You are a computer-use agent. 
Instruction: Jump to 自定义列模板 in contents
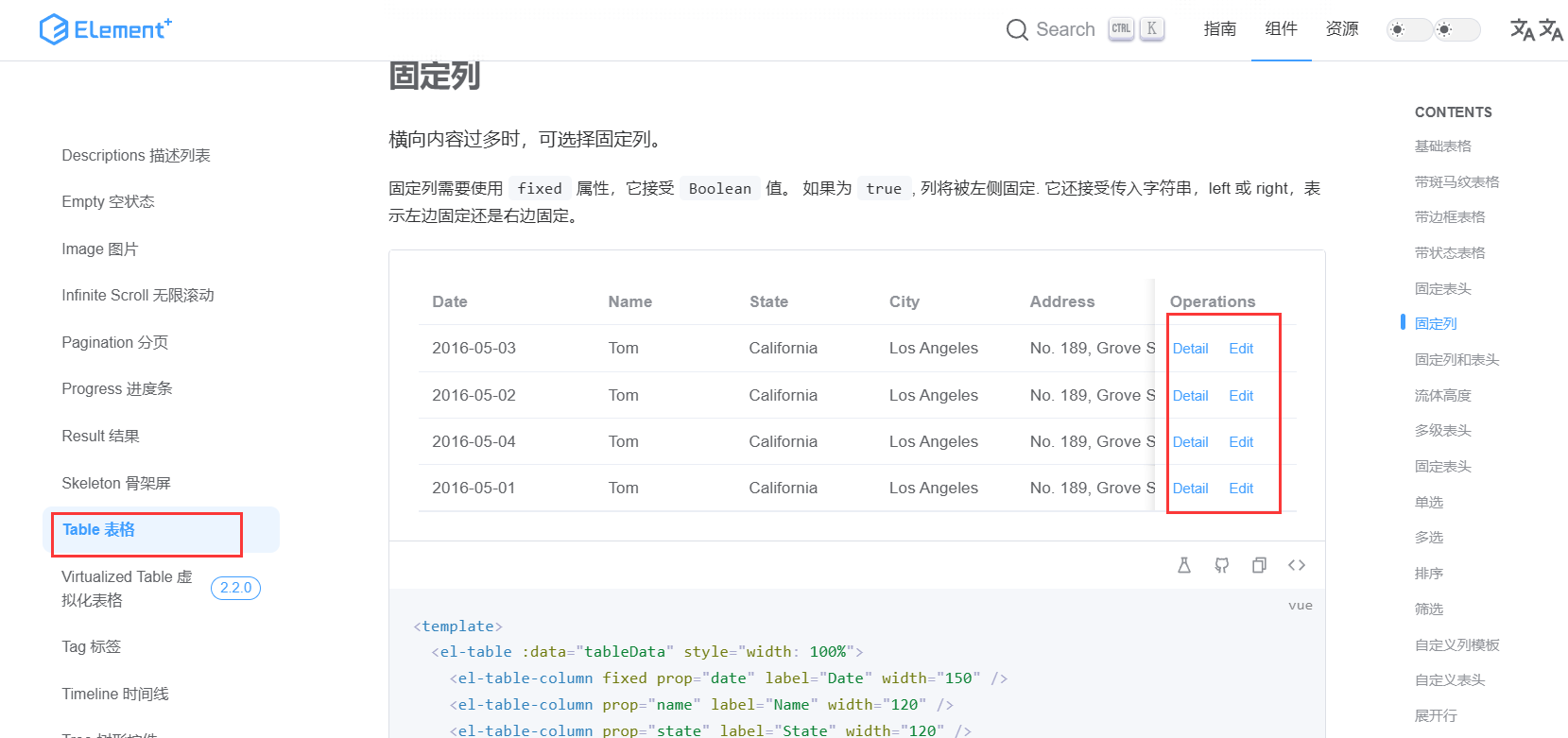tap(1457, 645)
